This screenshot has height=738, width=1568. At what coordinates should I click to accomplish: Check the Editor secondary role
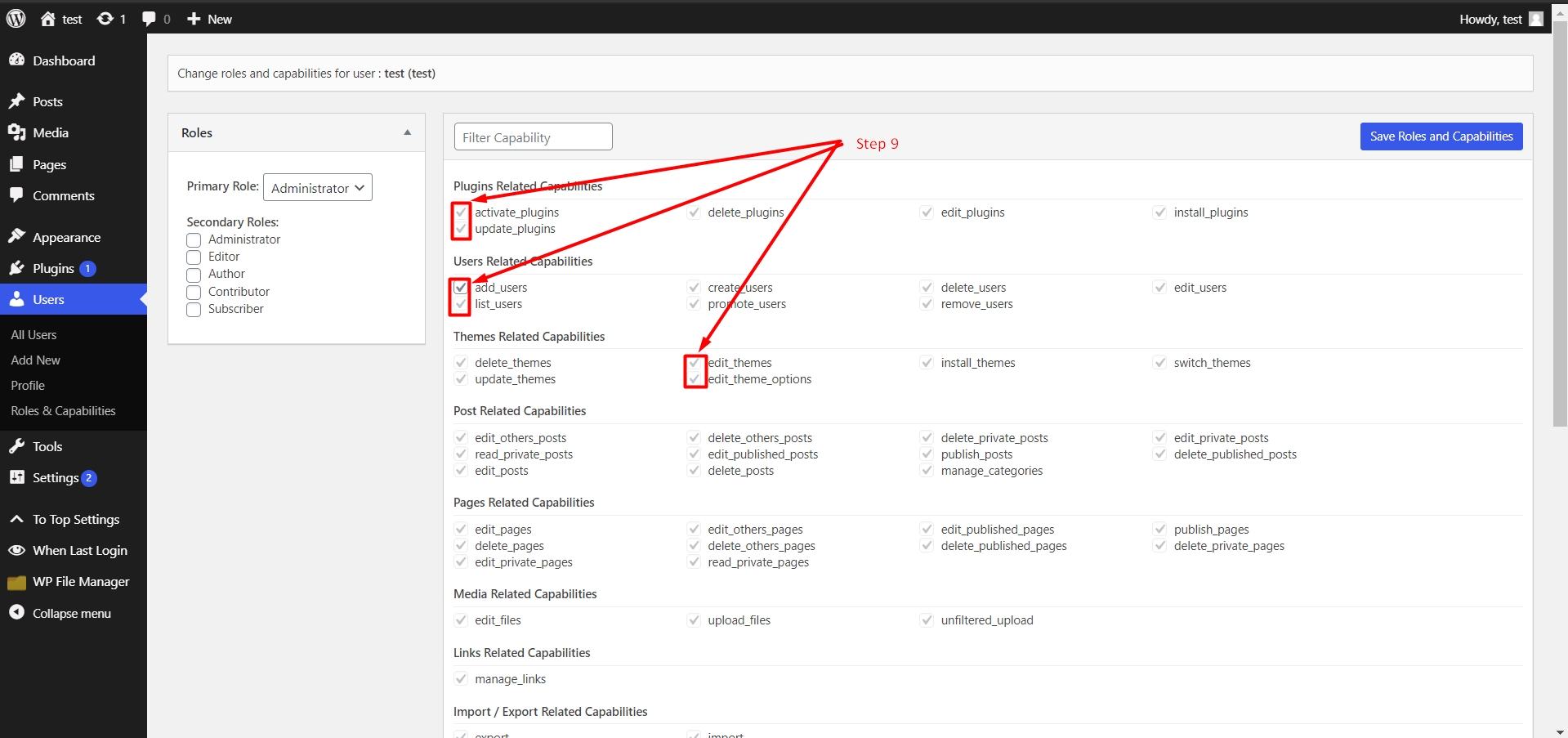(194, 257)
